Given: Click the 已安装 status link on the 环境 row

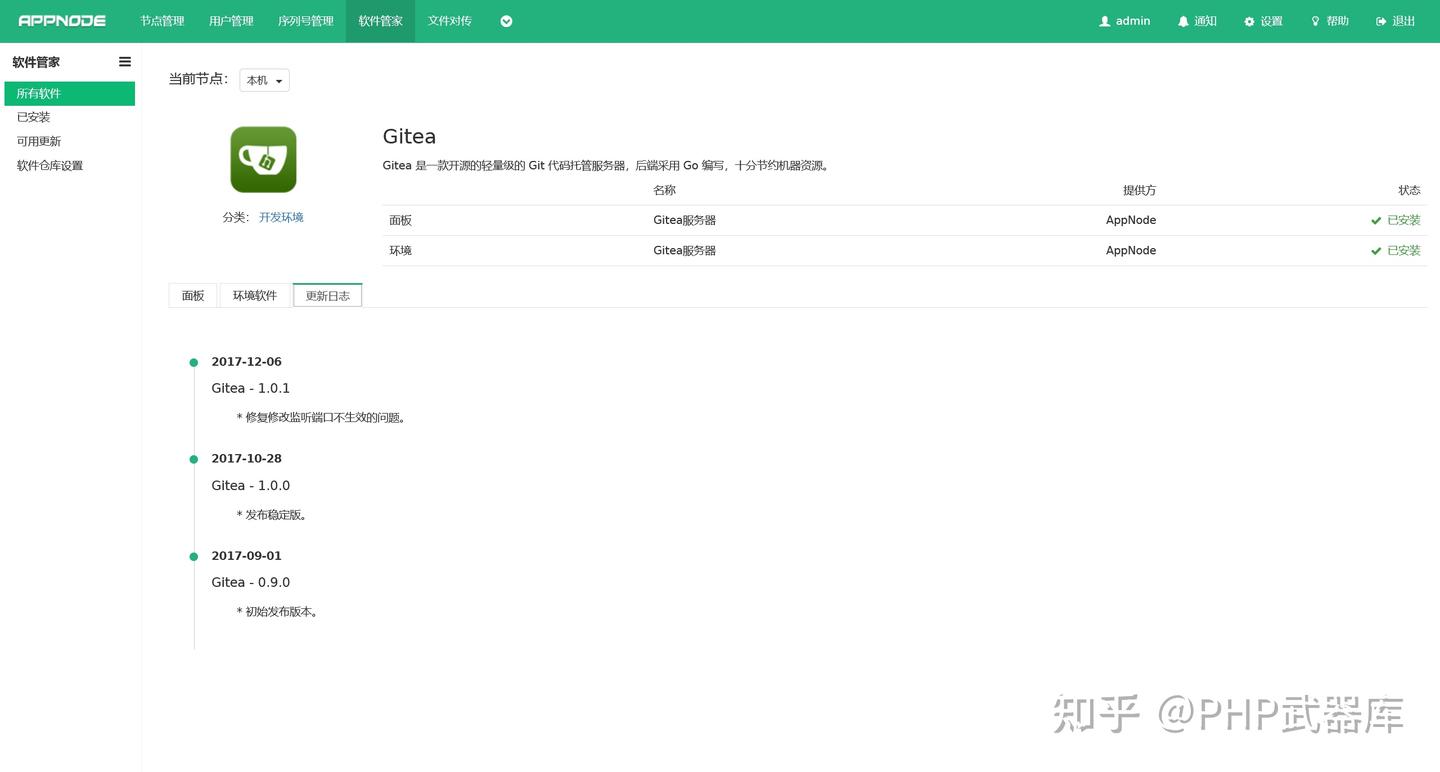Looking at the screenshot, I should tap(1403, 250).
